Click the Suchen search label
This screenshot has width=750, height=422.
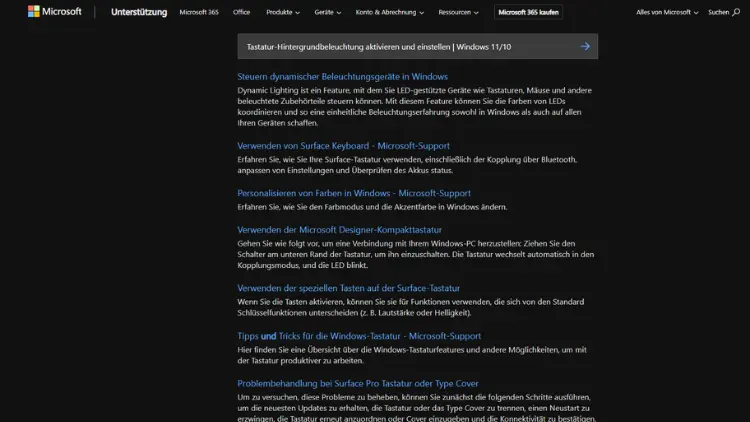click(x=718, y=12)
